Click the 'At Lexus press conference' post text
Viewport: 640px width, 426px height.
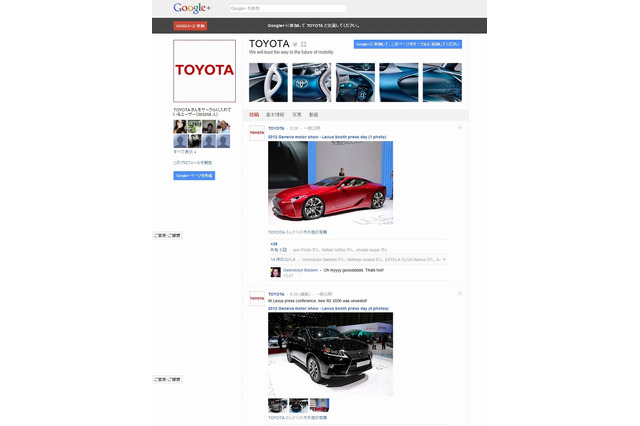(x=318, y=301)
